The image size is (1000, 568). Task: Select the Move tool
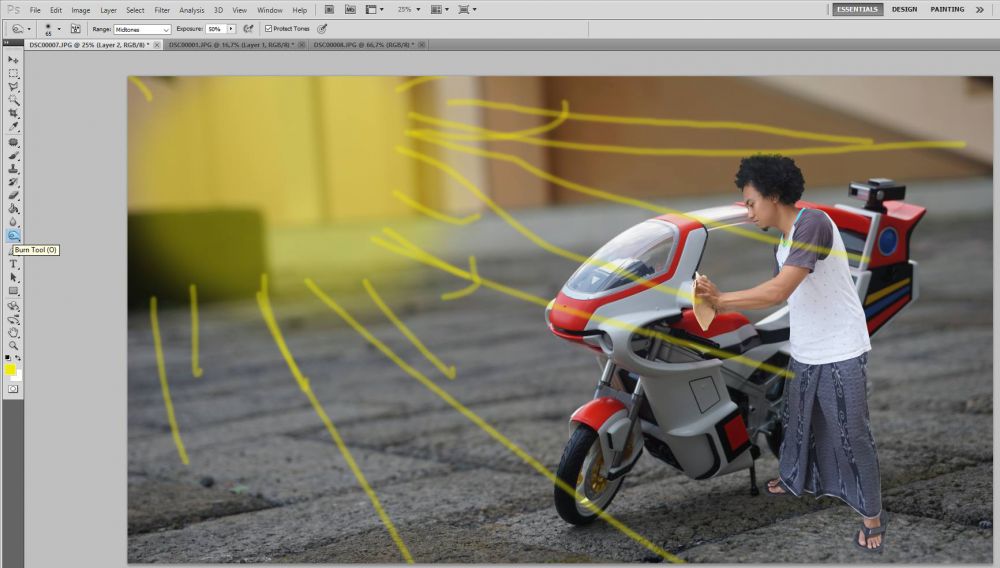click(x=13, y=59)
